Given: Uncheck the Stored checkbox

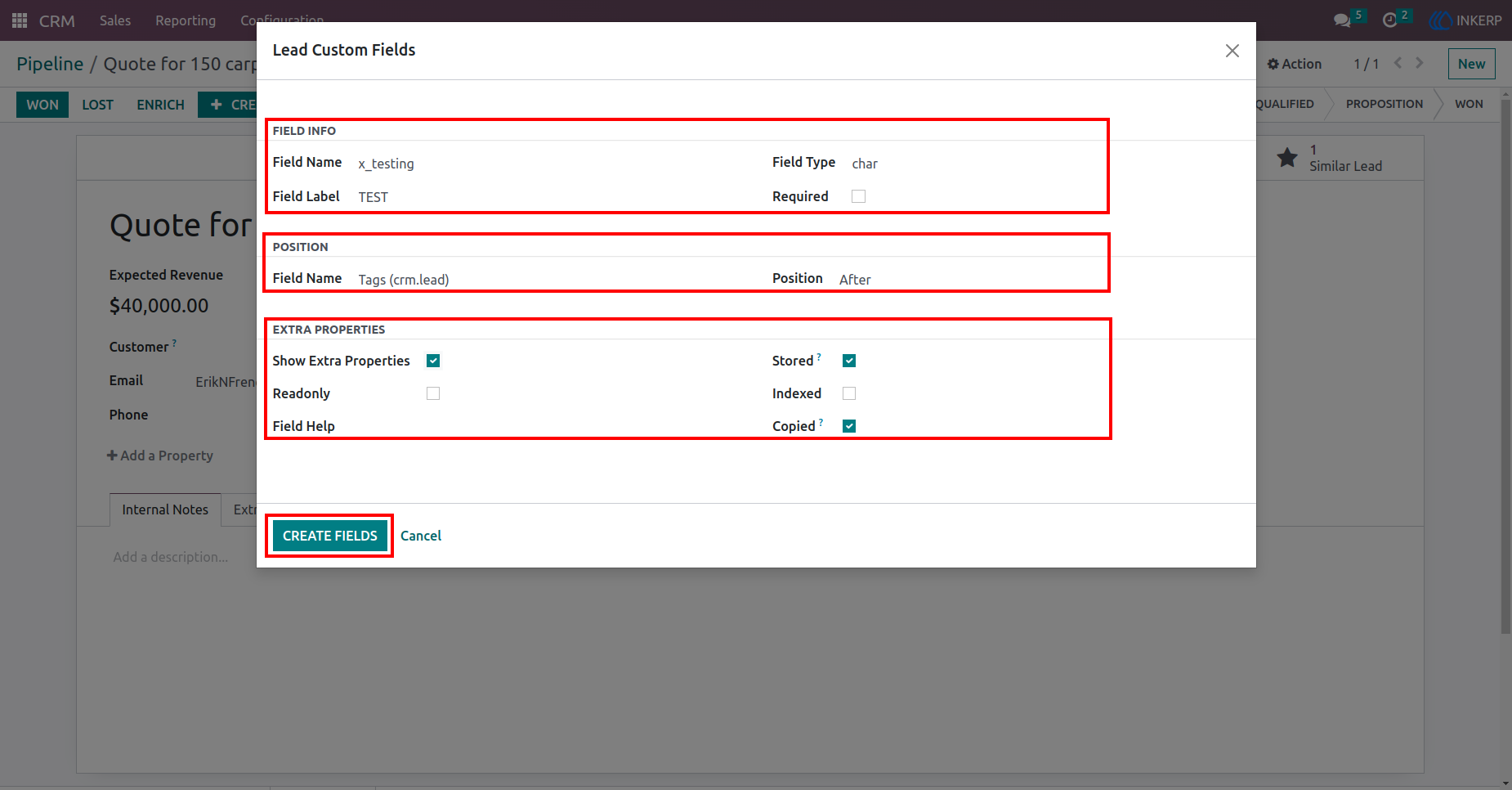Looking at the screenshot, I should (849, 361).
